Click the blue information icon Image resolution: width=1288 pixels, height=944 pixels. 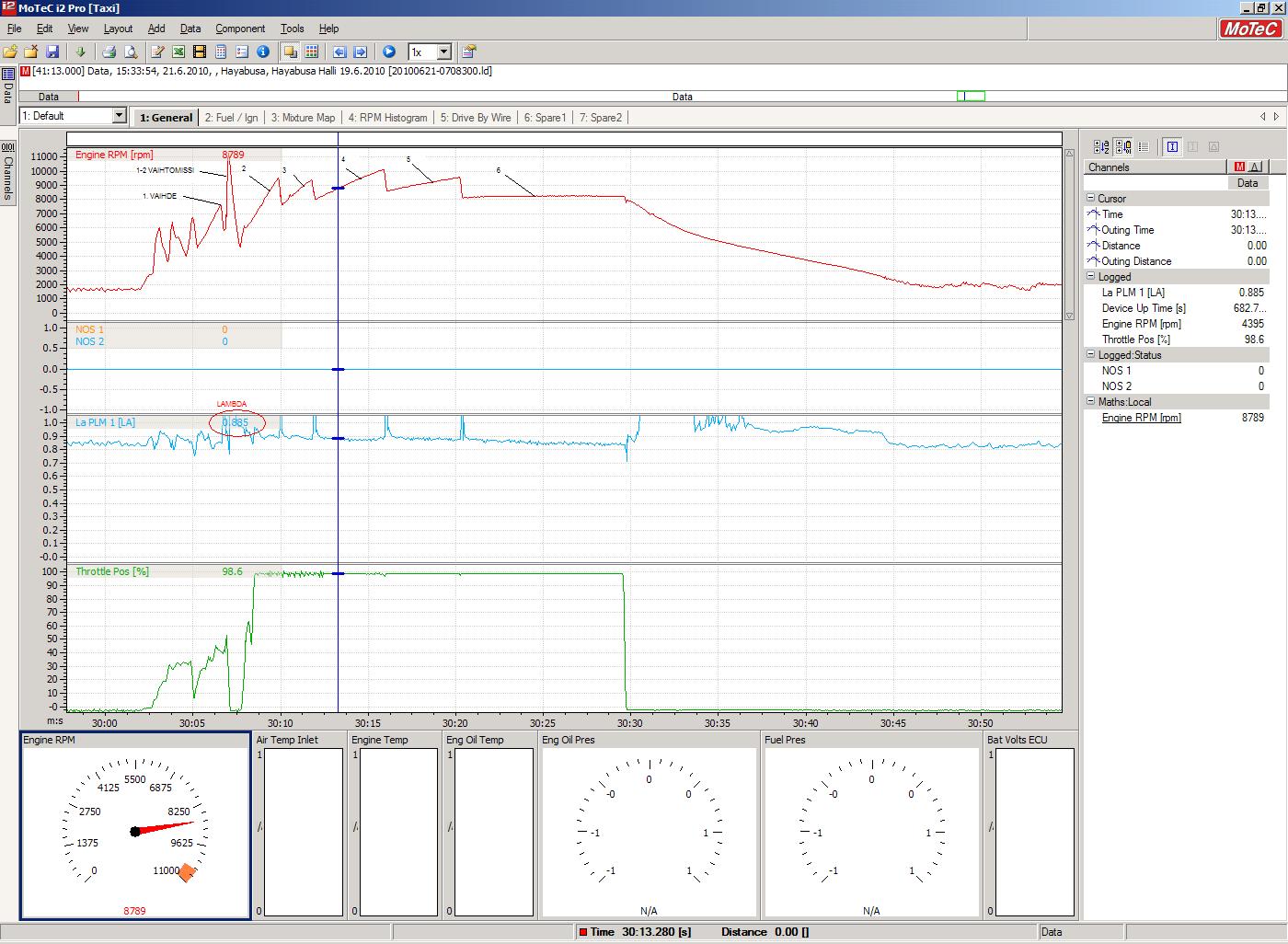click(263, 52)
